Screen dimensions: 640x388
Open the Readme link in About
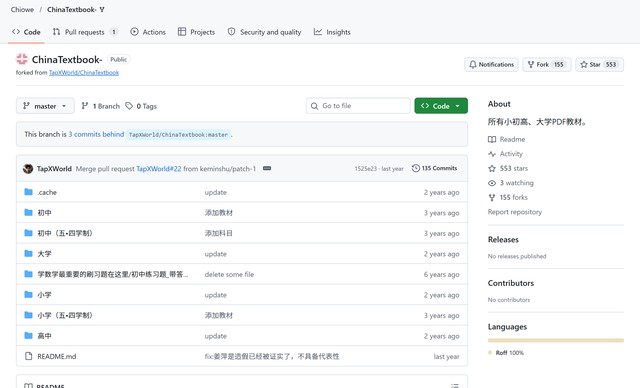coord(507,139)
